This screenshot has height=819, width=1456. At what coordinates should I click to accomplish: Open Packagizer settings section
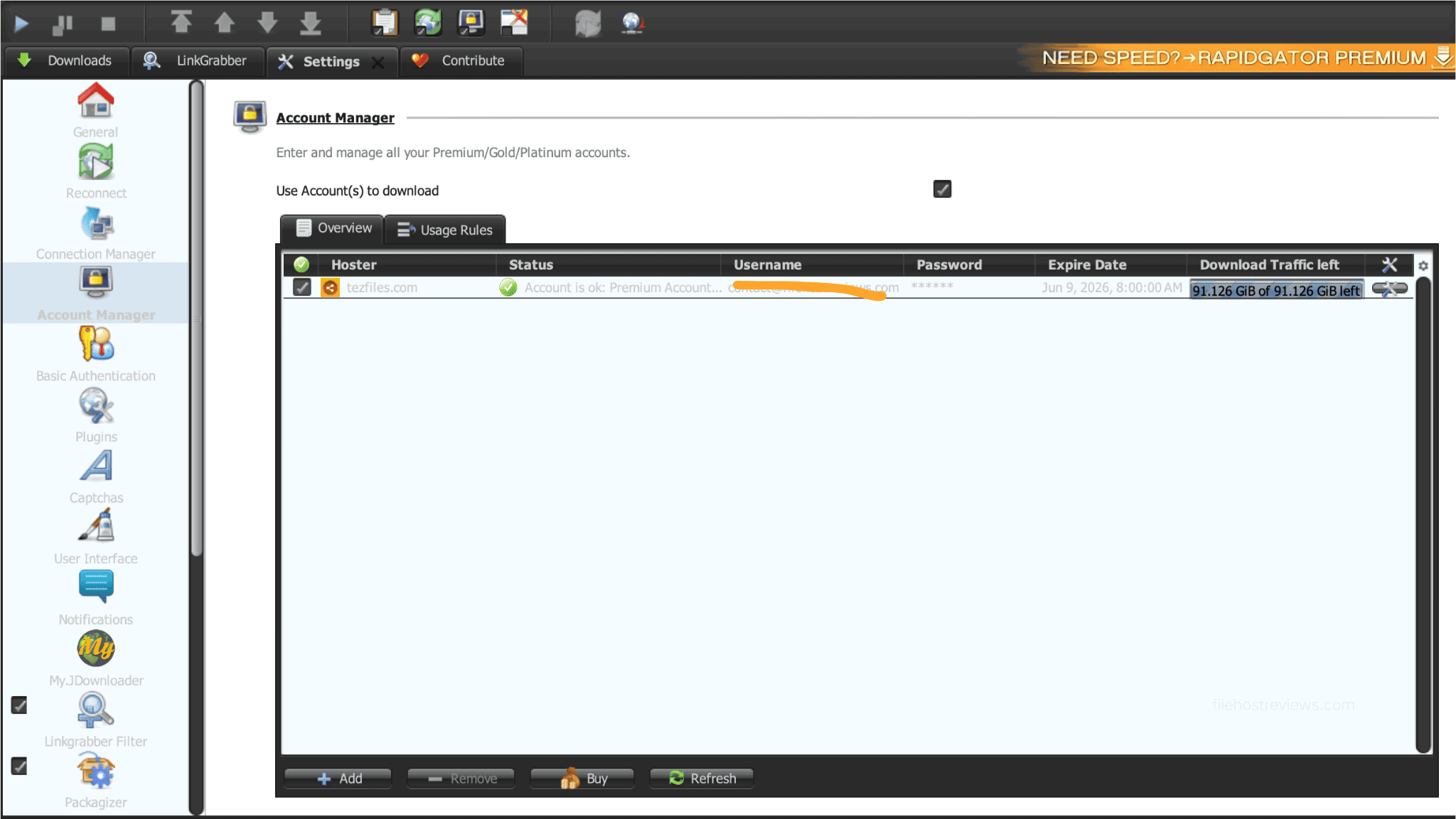95,781
